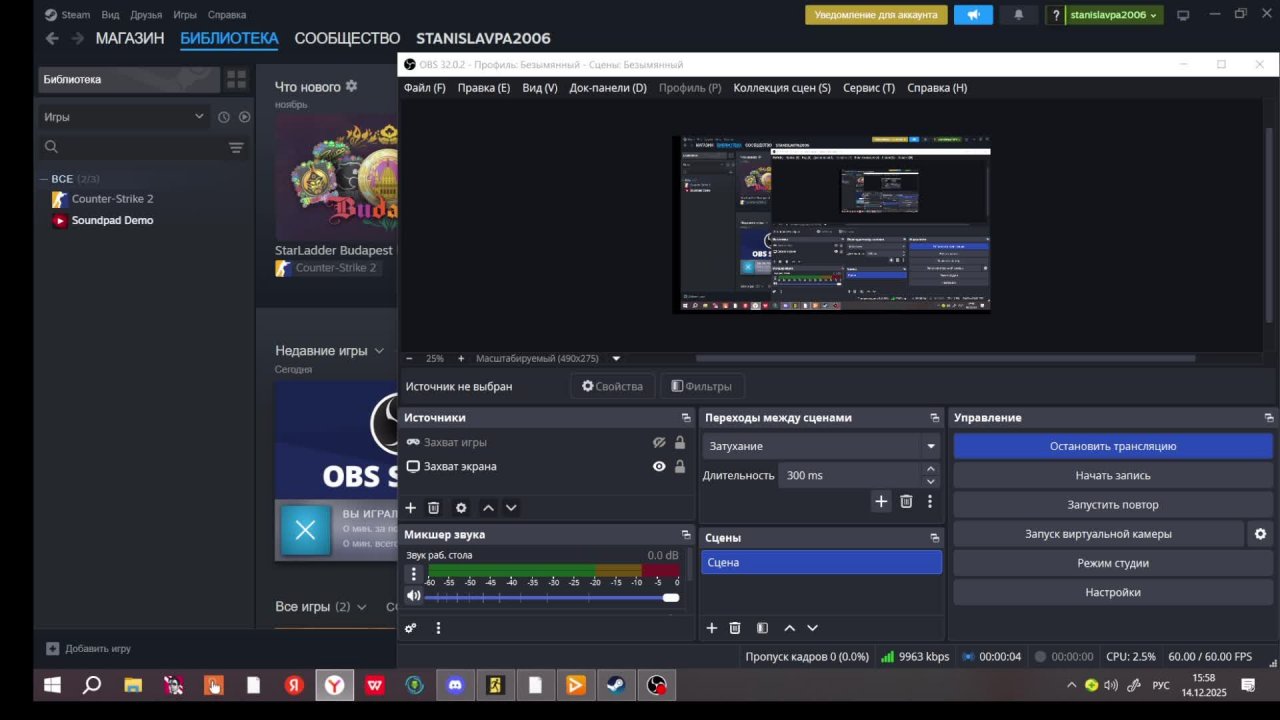1280x720 pixels.
Task: Zoom out the OBS preview
Action: click(x=409, y=358)
